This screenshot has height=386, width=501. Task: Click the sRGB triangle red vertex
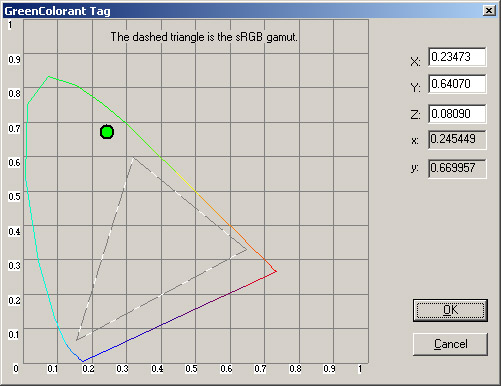pos(246,249)
